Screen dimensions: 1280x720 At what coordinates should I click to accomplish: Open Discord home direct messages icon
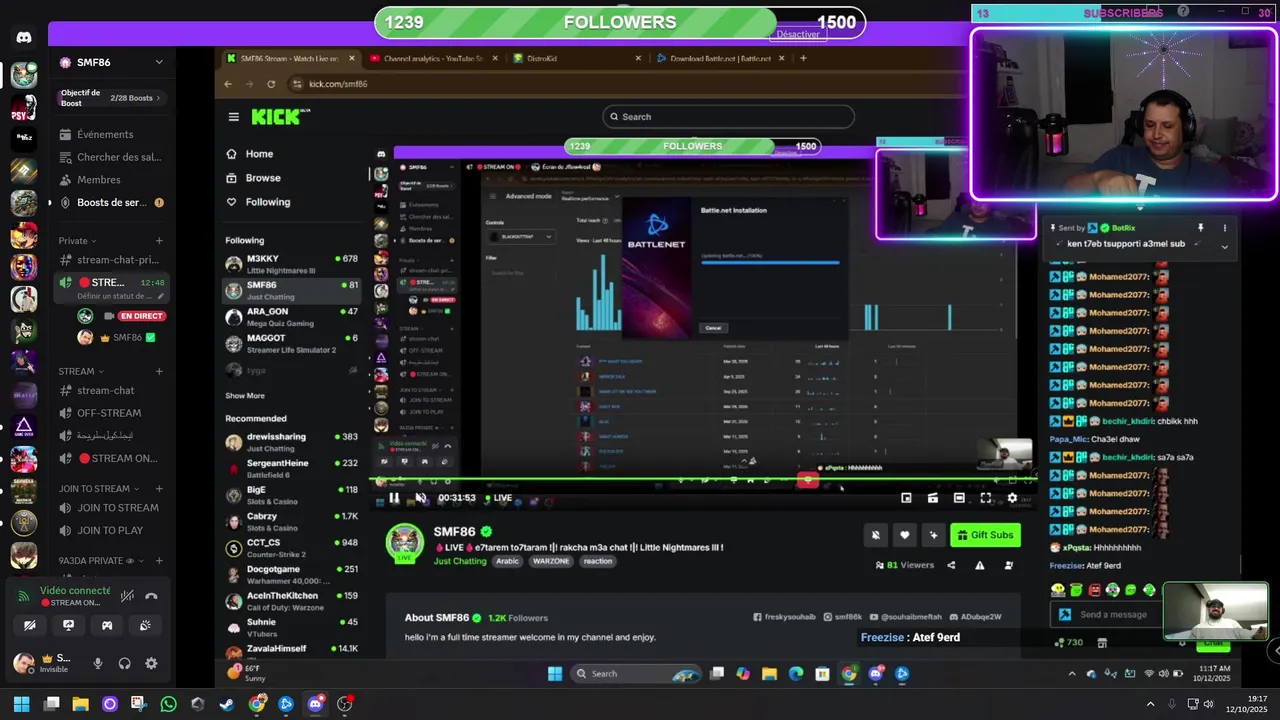[24, 37]
